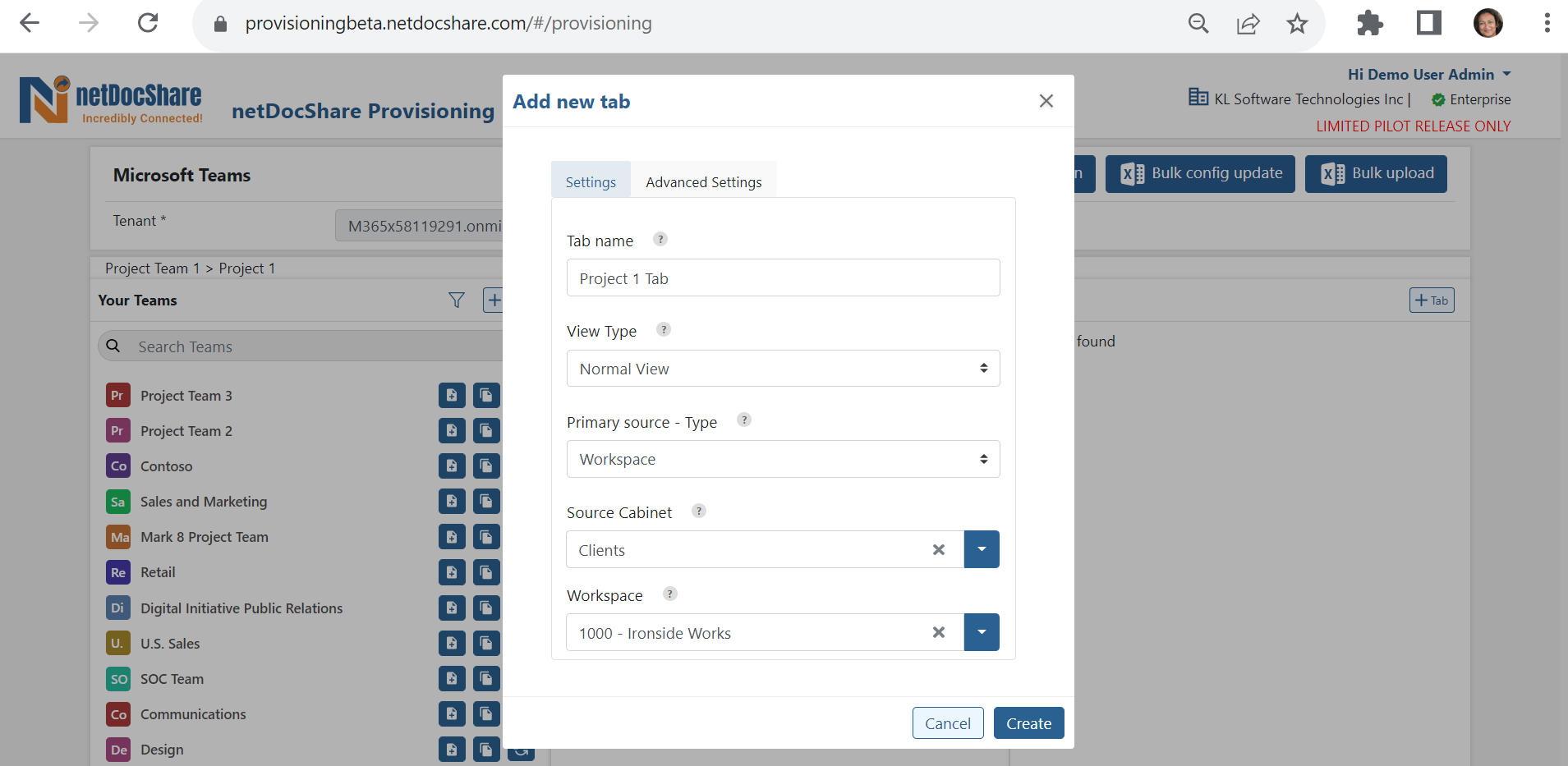Open the Hi Demo User Admin menu
The width and height of the screenshot is (1568, 766).
click(1429, 74)
